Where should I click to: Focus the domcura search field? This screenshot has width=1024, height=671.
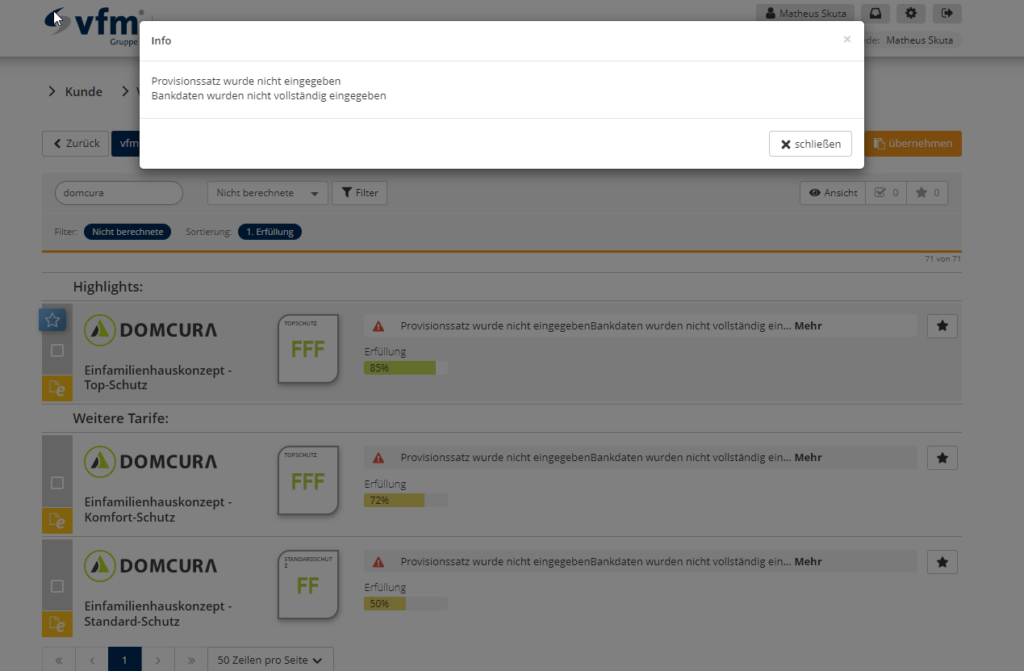(118, 193)
